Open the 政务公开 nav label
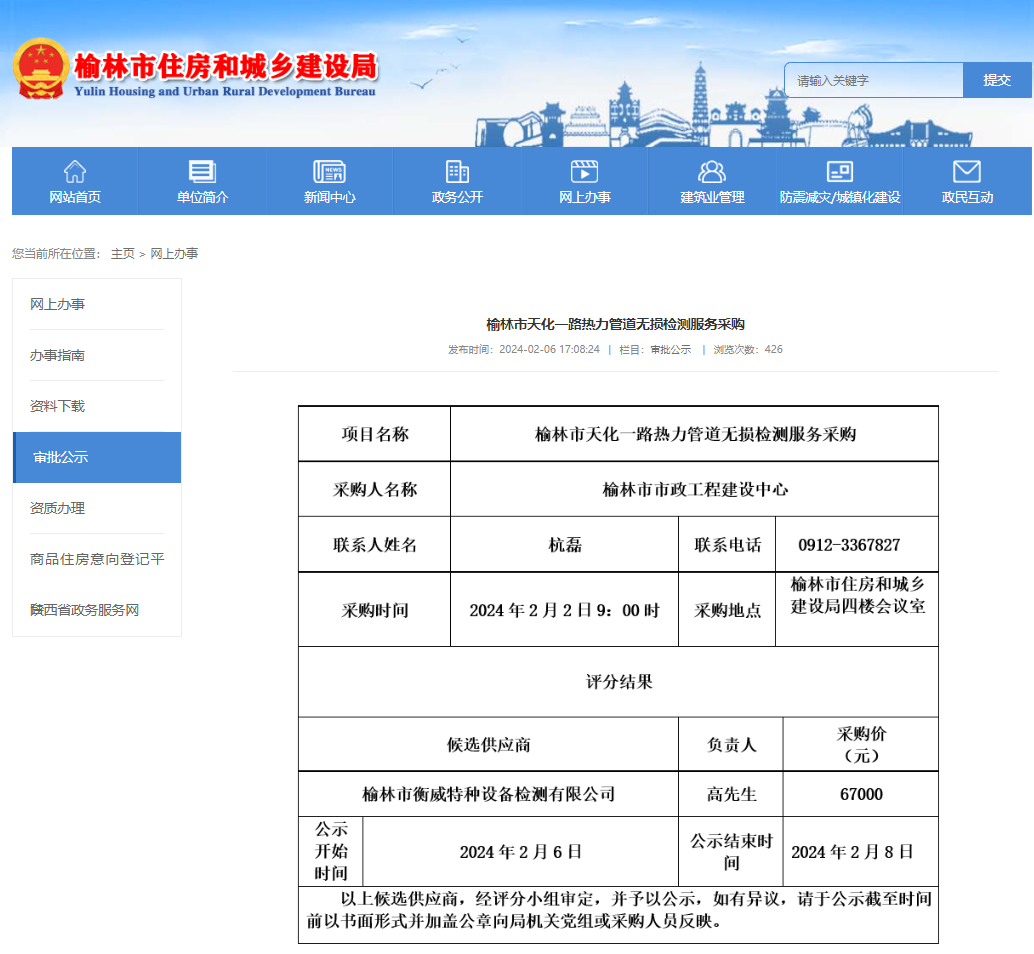 (x=457, y=197)
